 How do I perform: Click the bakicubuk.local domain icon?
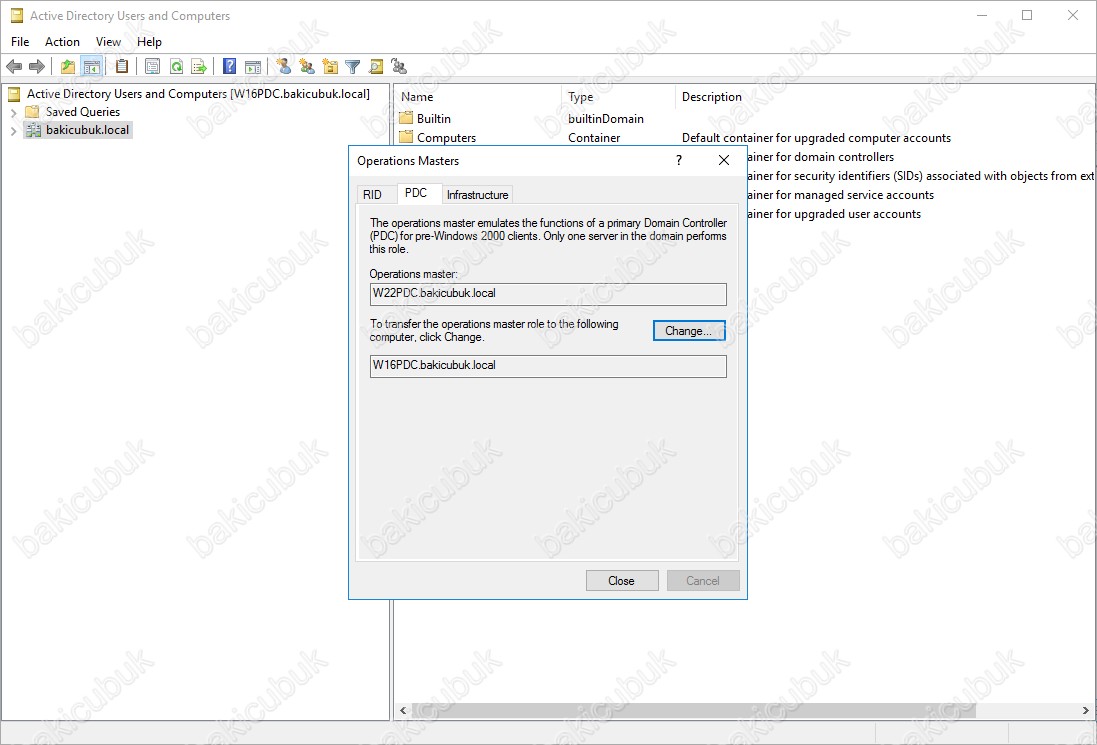coord(33,130)
